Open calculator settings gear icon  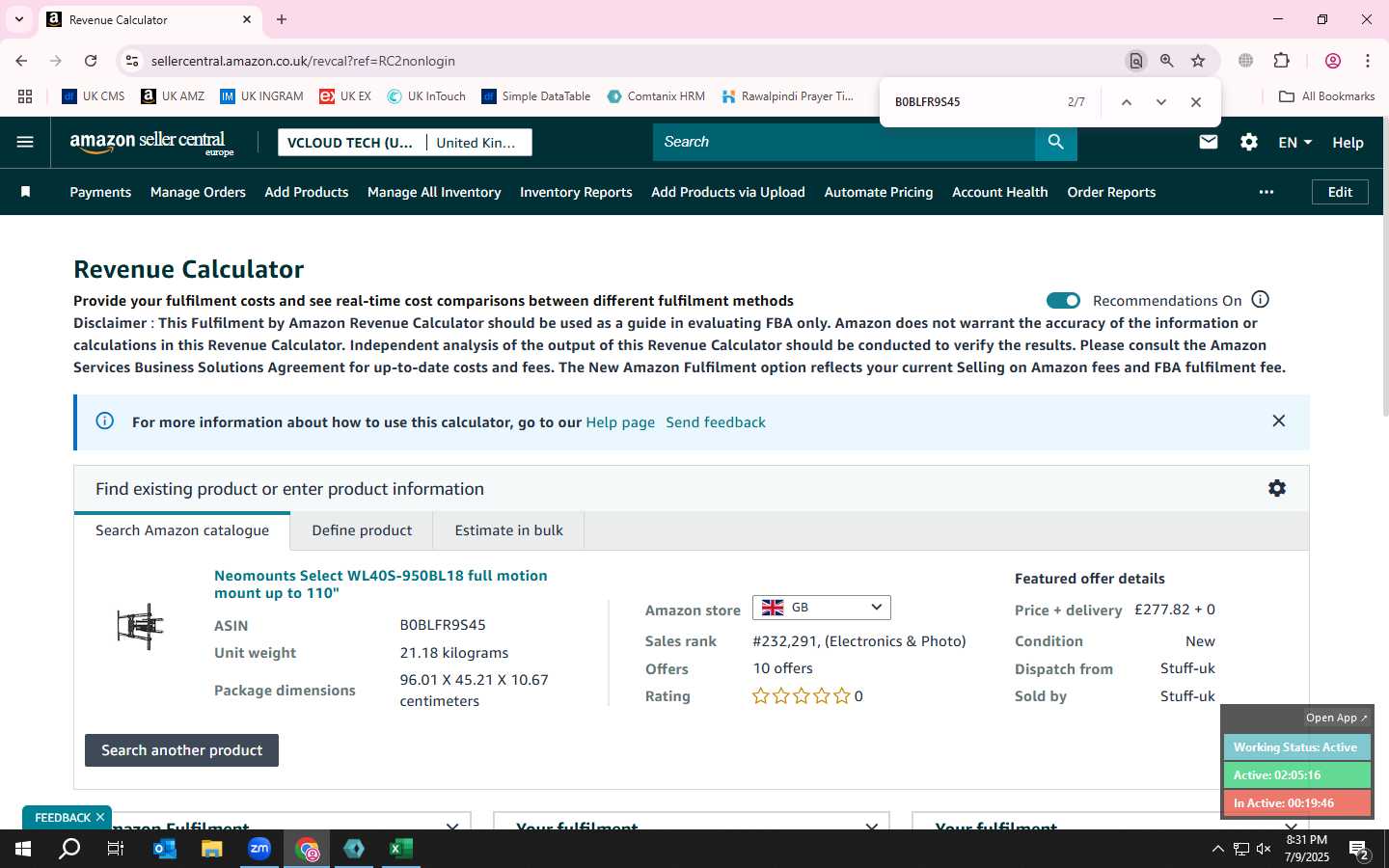[1276, 488]
